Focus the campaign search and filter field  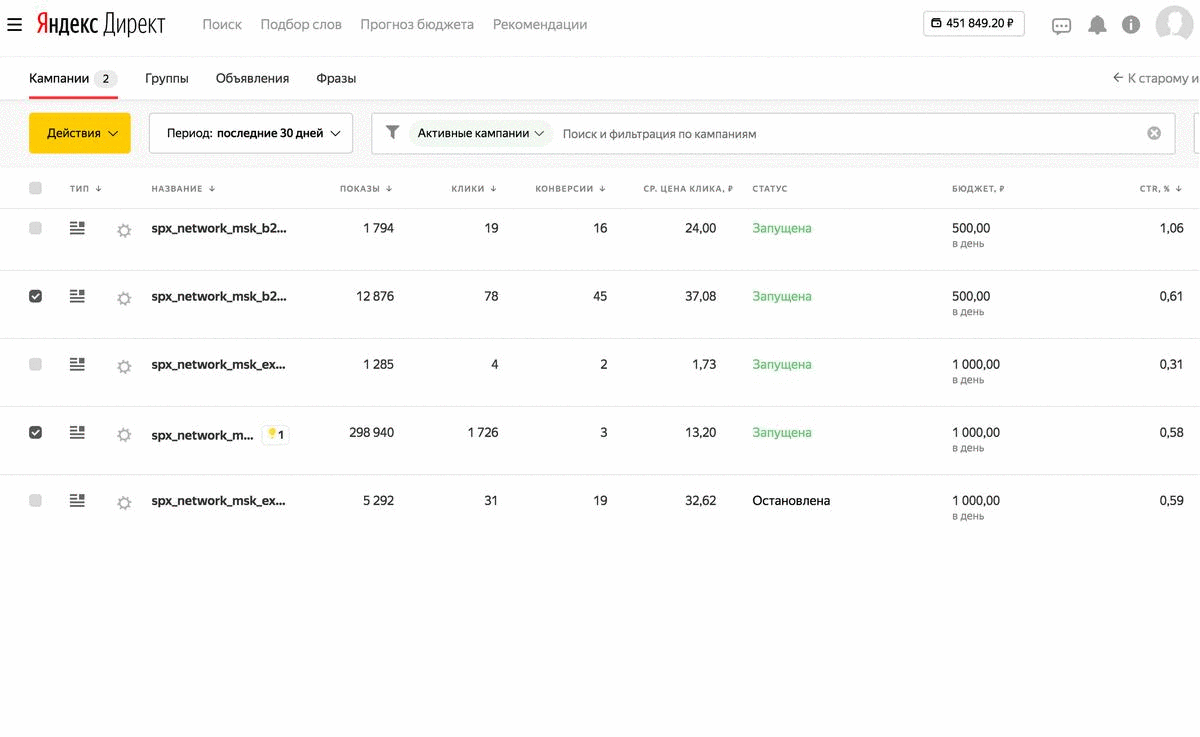(x=840, y=133)
